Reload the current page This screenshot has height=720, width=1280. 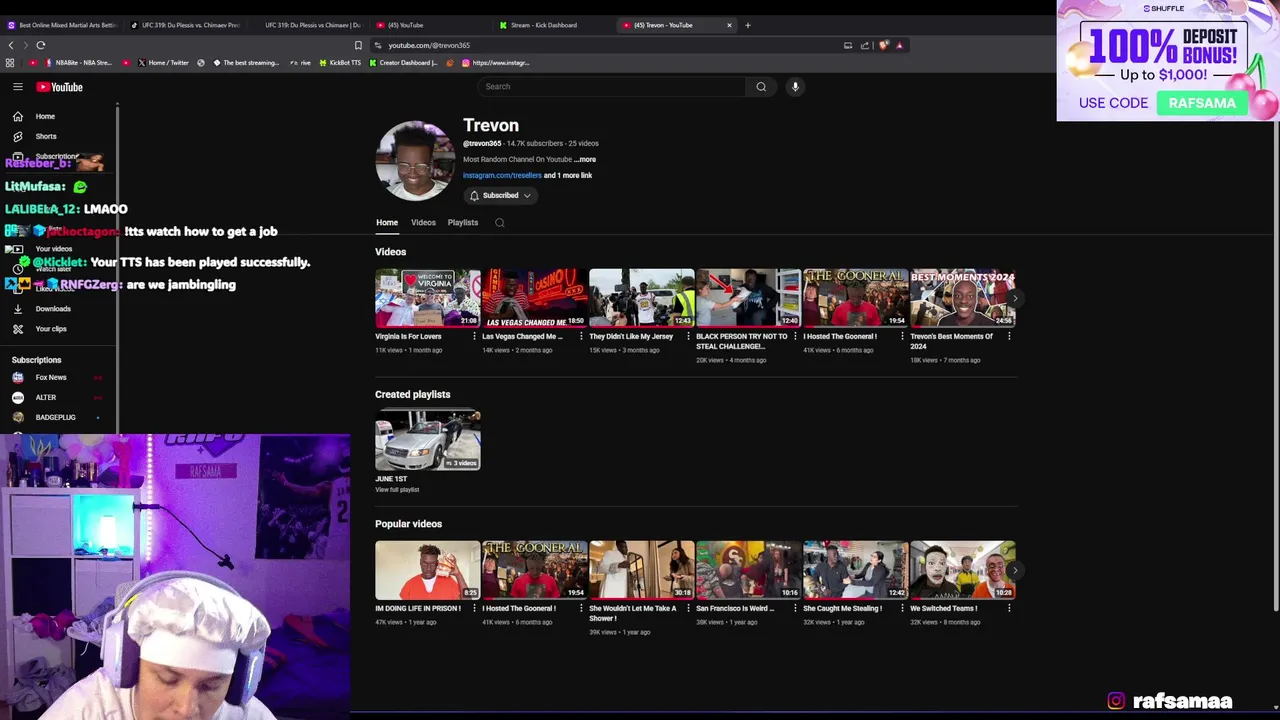(x=41, y=45)
